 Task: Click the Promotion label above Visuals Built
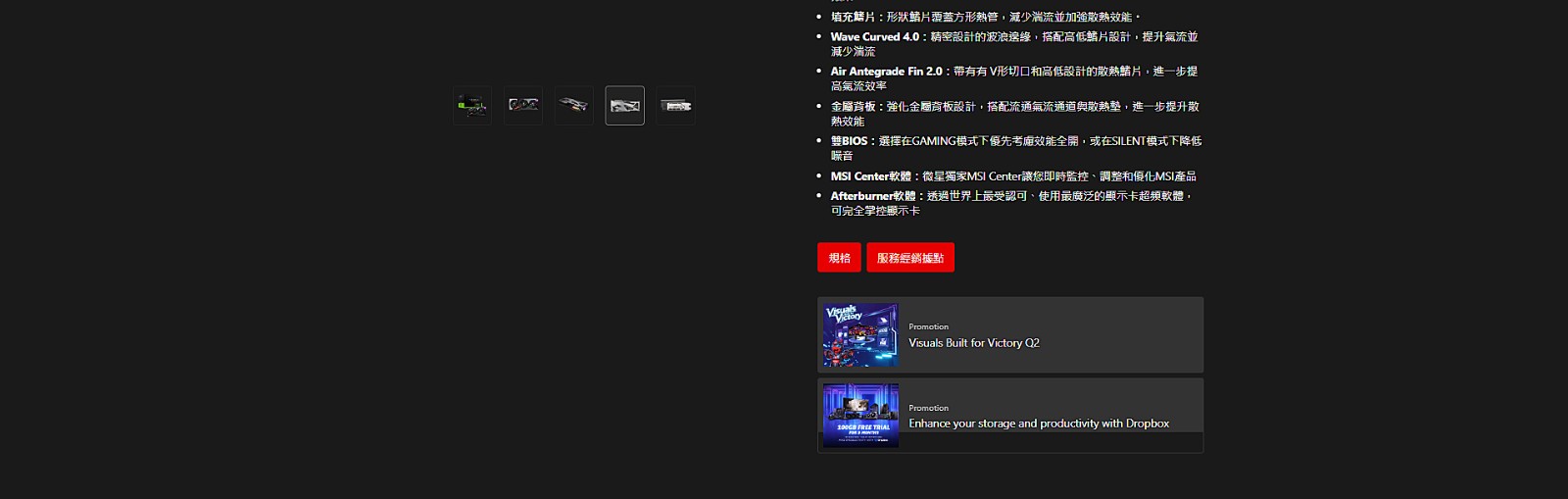(928, 326)
